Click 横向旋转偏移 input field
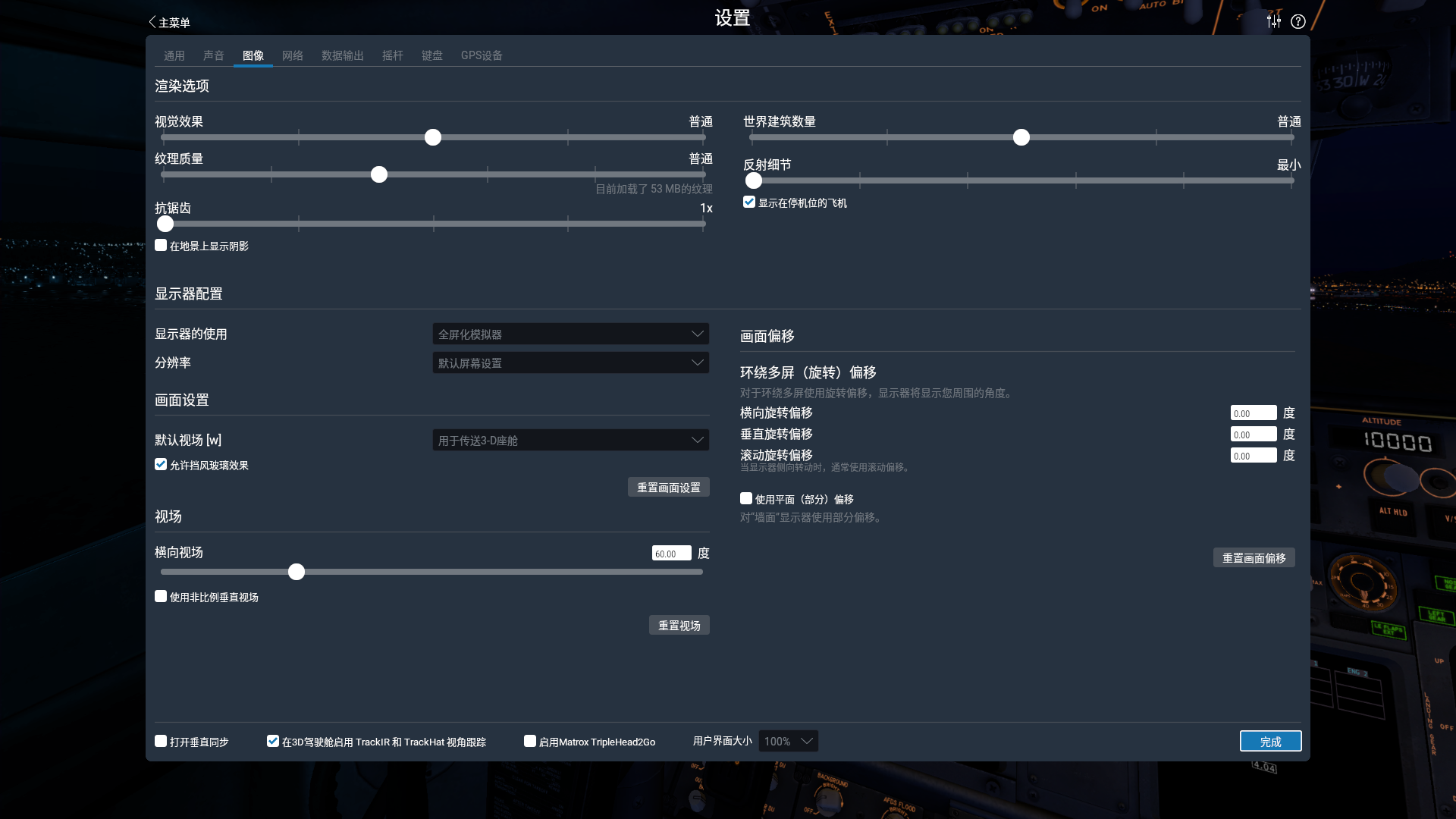This screenshot has height=819, width=1456. (1253, 413)
